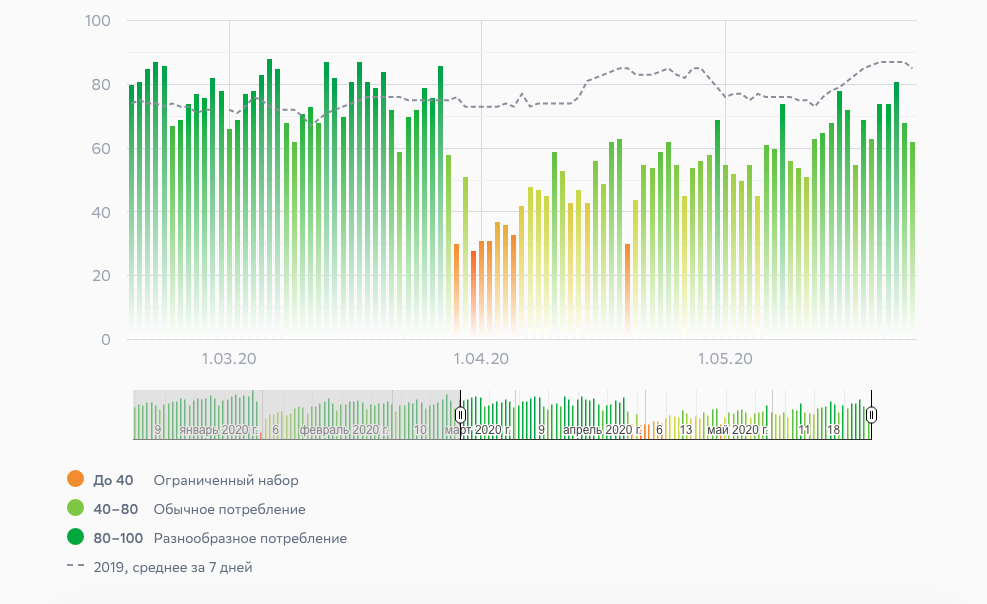
Task: Click the left range selector handle
Action: click(x=460, y=415)
